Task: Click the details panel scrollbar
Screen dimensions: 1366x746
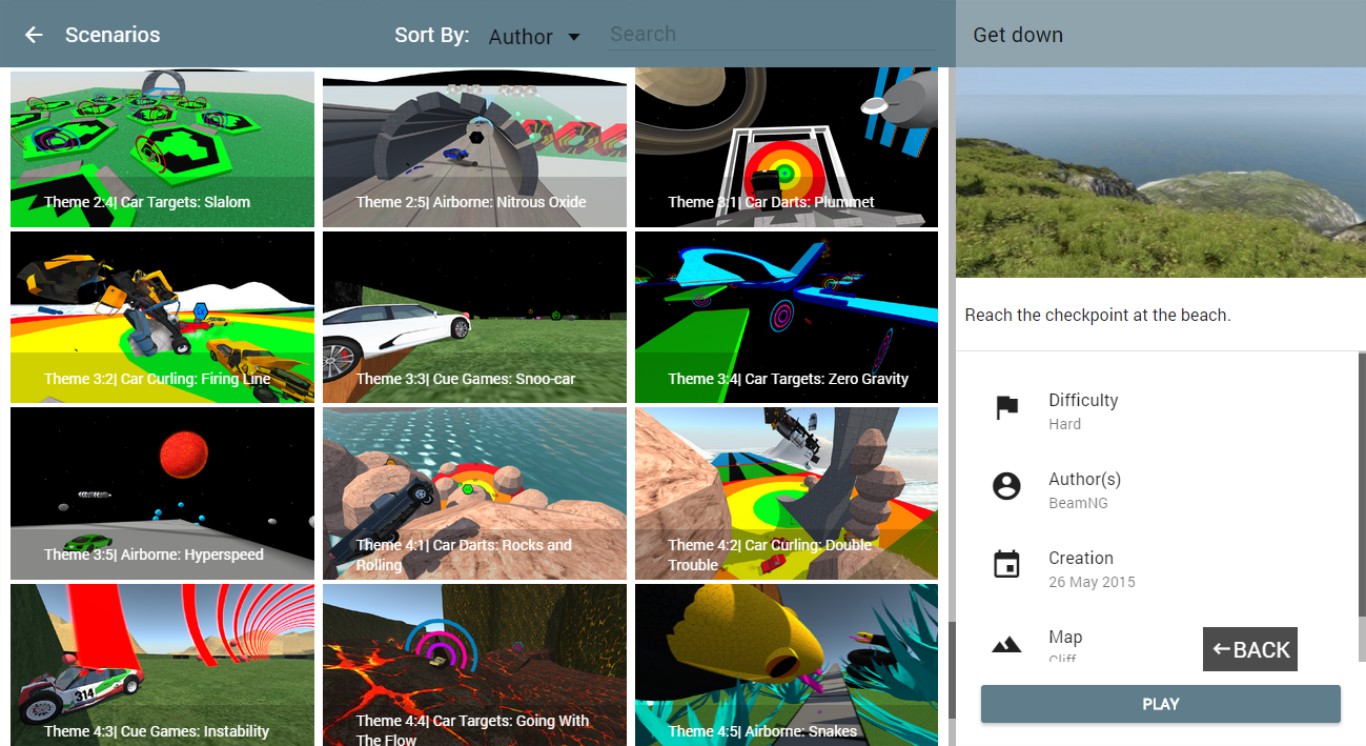Action: 1361,506
